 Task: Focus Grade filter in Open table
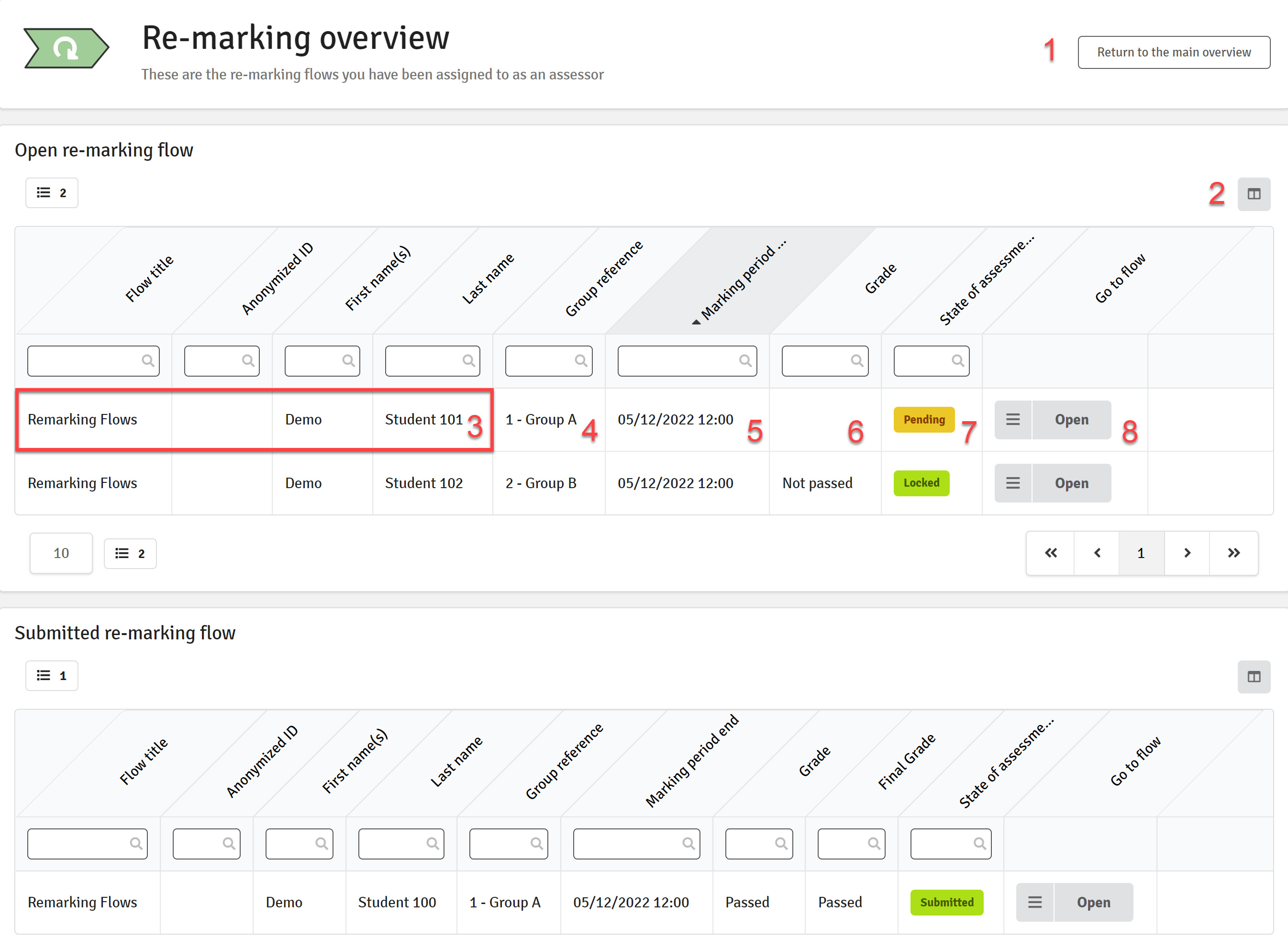[x=824, y=361]
